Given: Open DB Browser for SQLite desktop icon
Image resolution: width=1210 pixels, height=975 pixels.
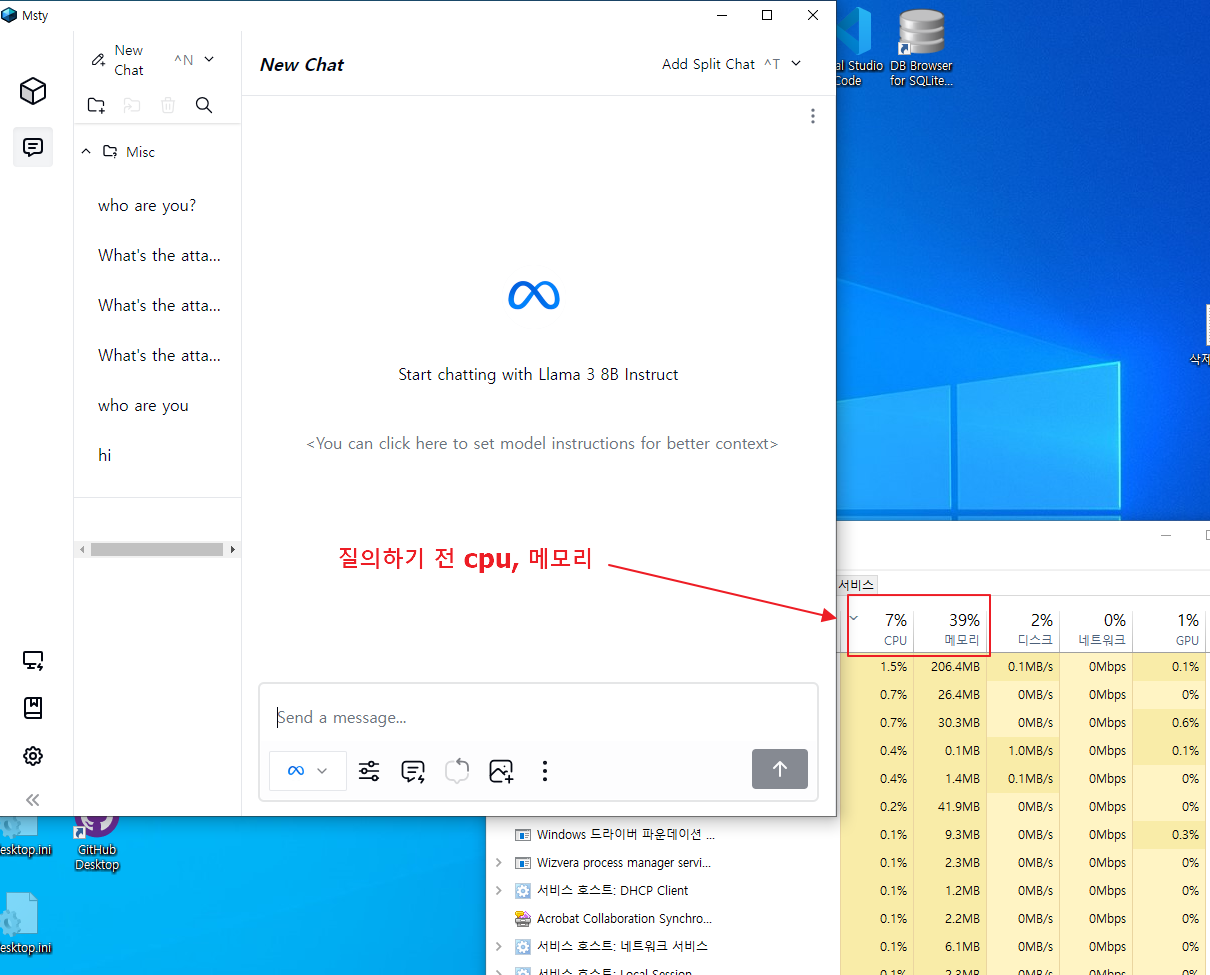Looking at the screenshot, I should 921,47.
